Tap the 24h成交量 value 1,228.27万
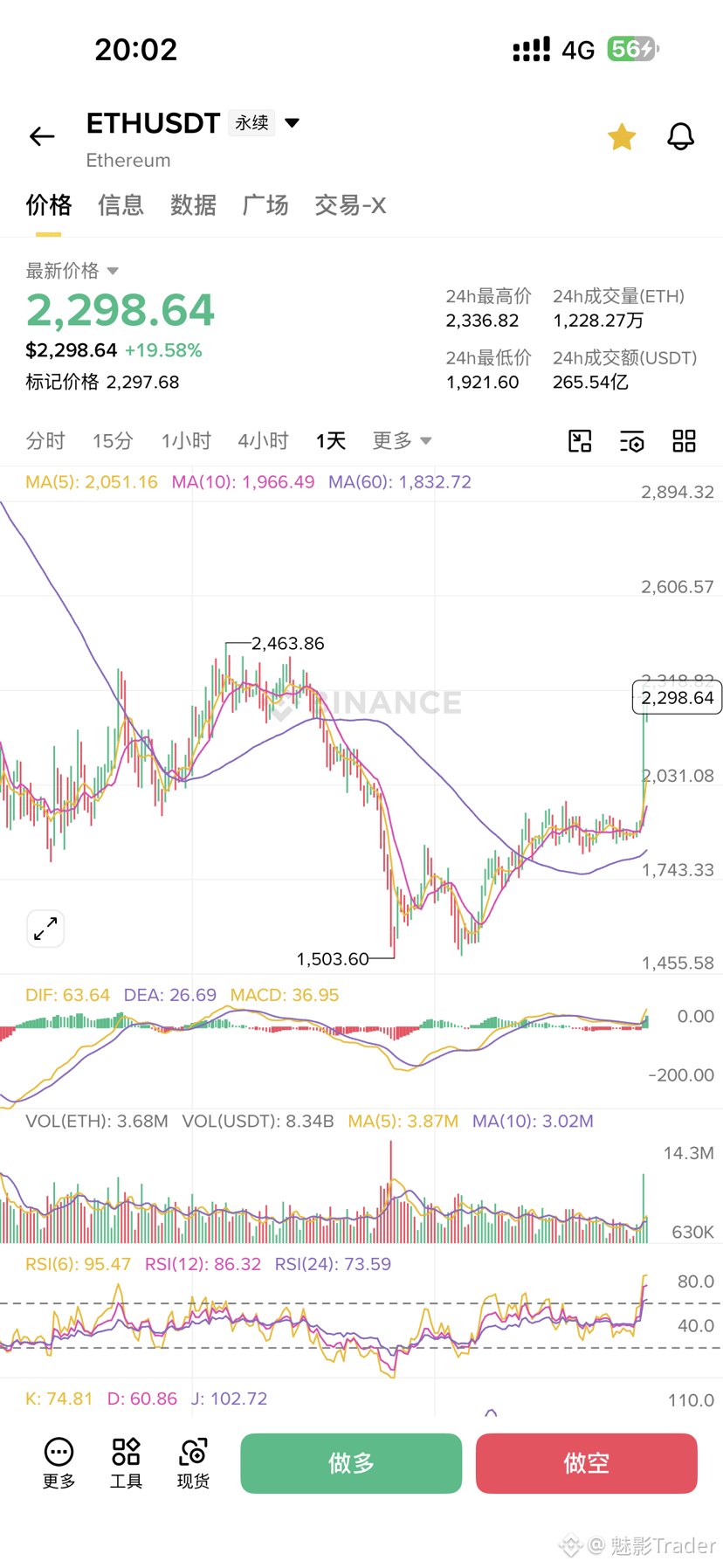723x1568 pixels. pyautogui.click(x=598, y=321)
